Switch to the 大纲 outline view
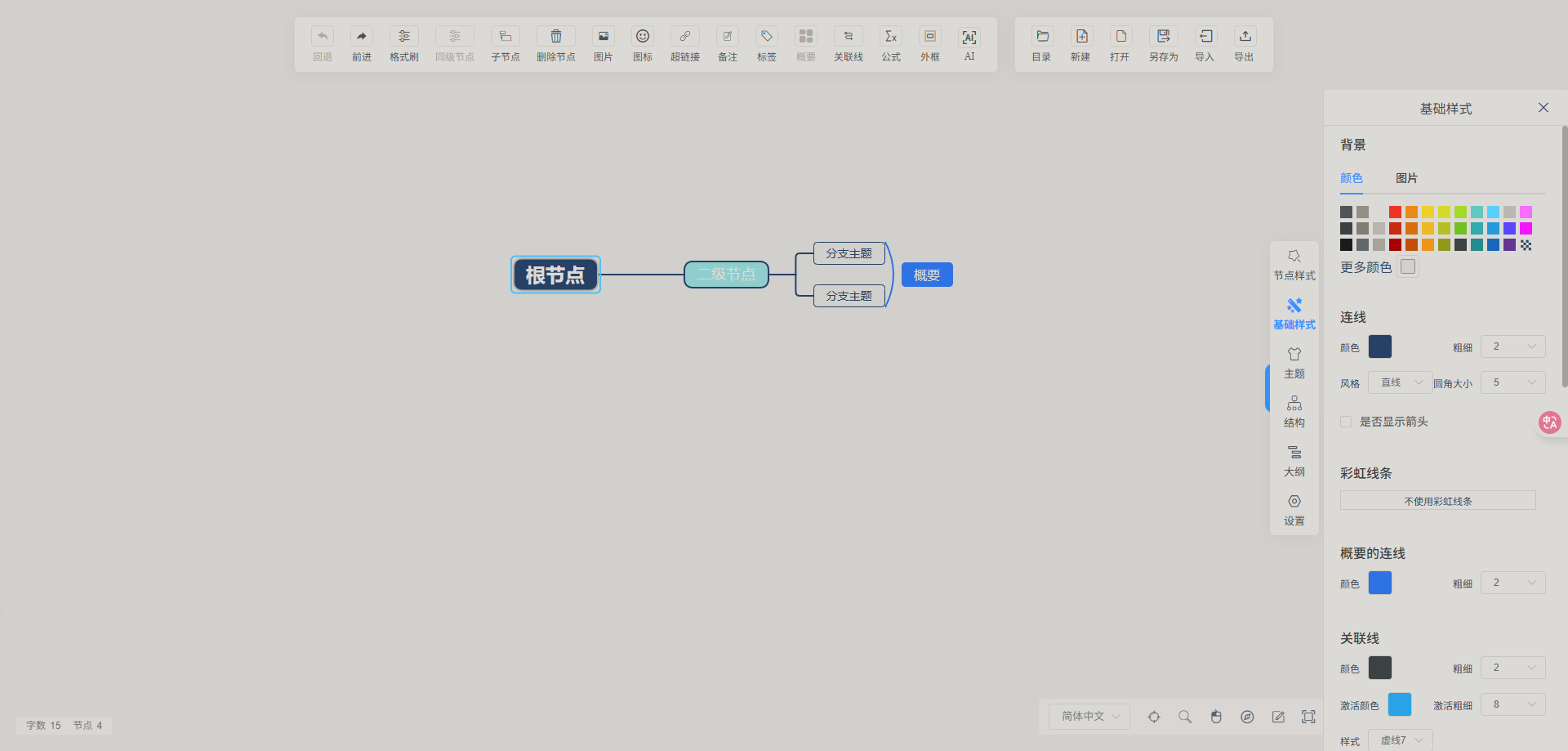 coord(1294,460)
